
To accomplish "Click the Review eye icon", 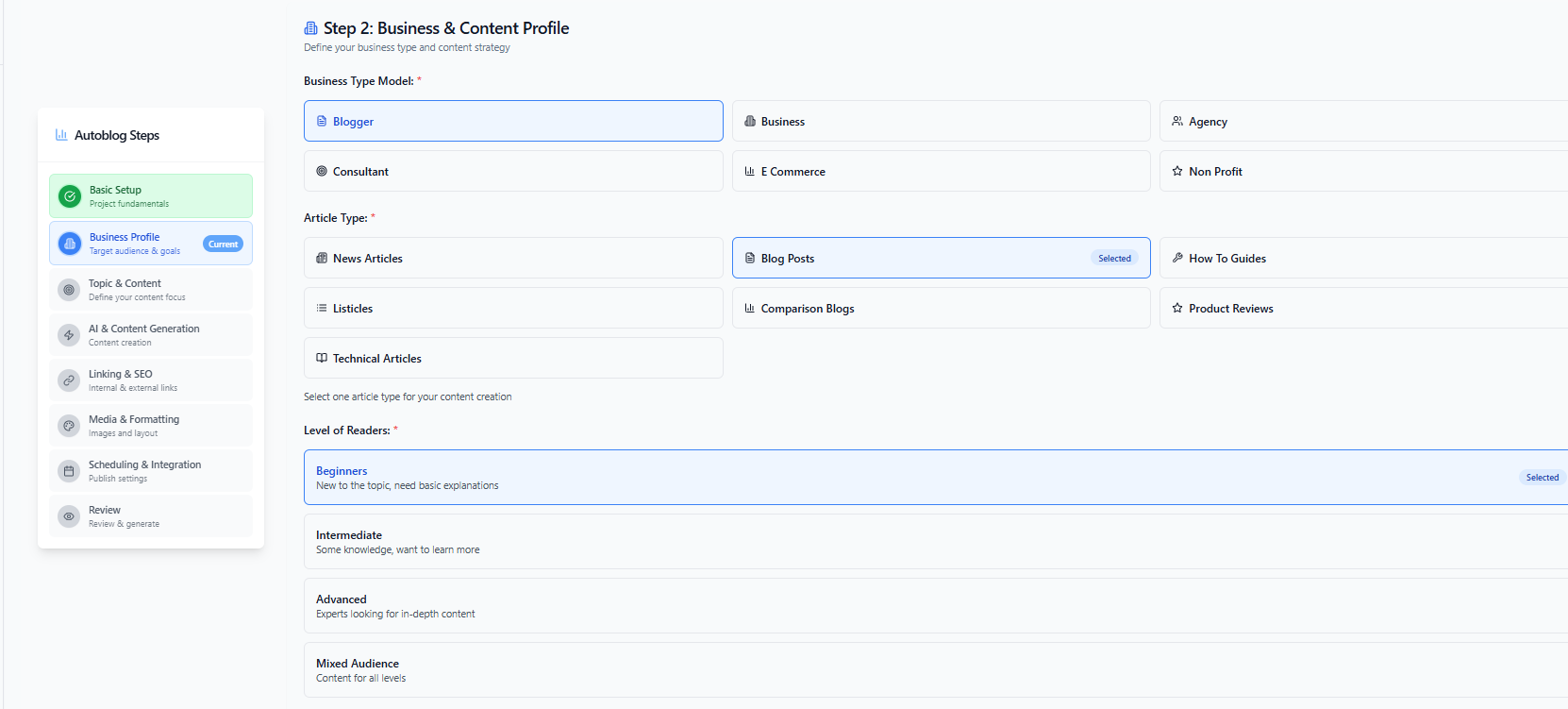I will coord(69,516).
